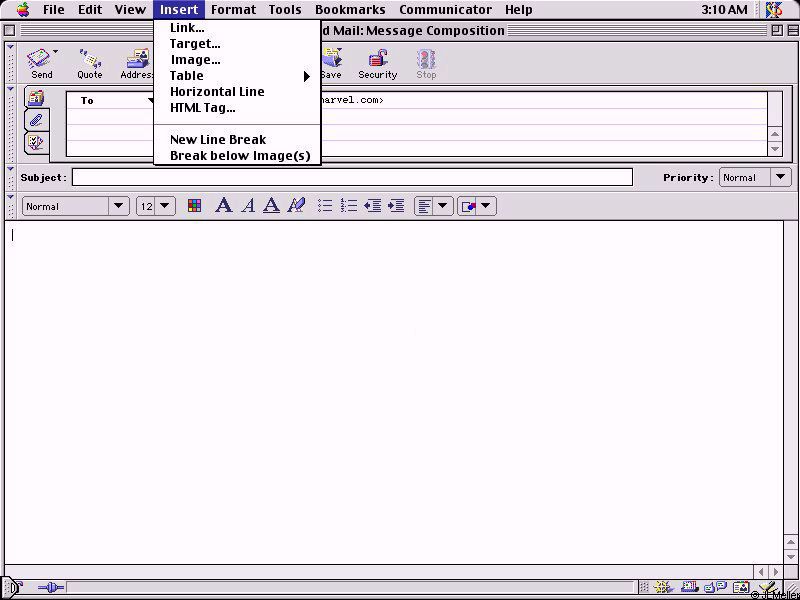Open the Tools menu
Image resolution: width=800 pixels, height=600 pixels.
coord(285,9)
